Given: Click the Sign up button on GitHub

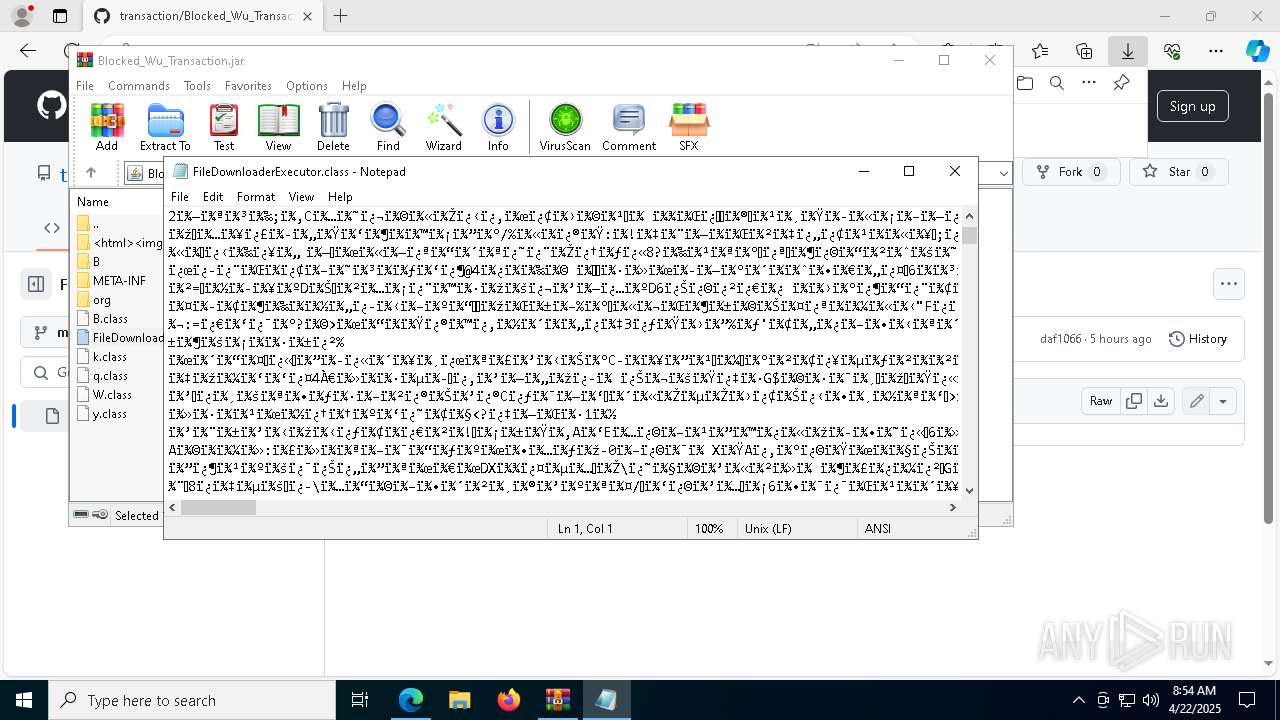Looking at the screenshot, I should pos(1192,106).
